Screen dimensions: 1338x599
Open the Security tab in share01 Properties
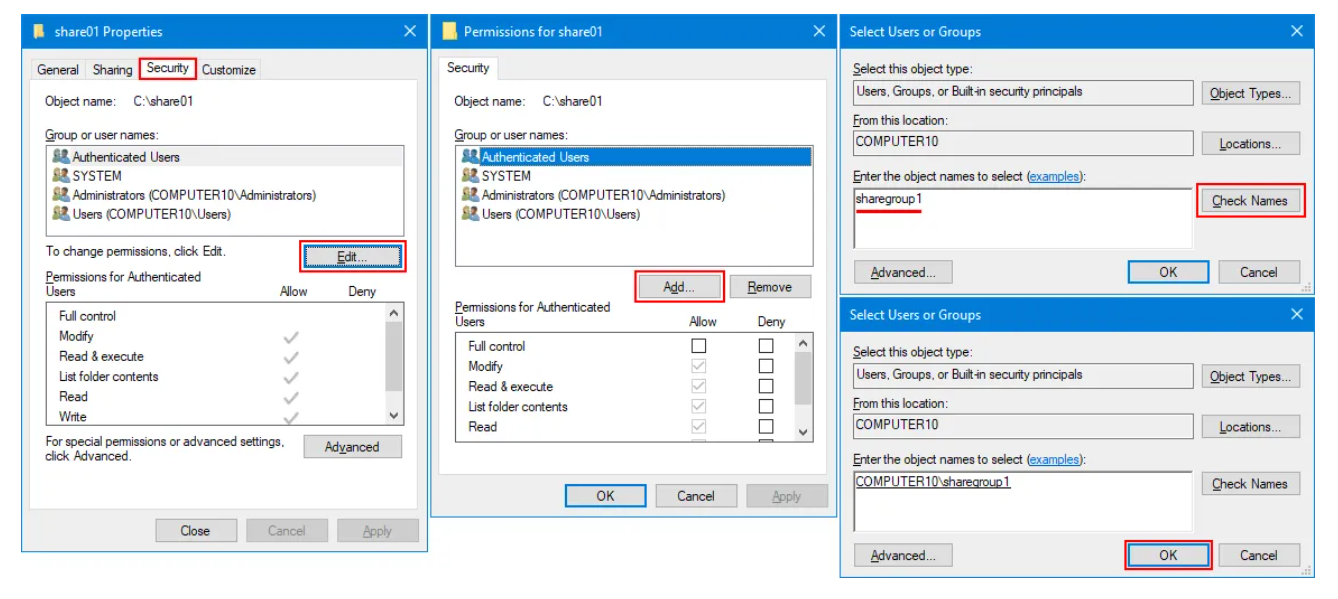pyautogui.click(x=167, y=68)
